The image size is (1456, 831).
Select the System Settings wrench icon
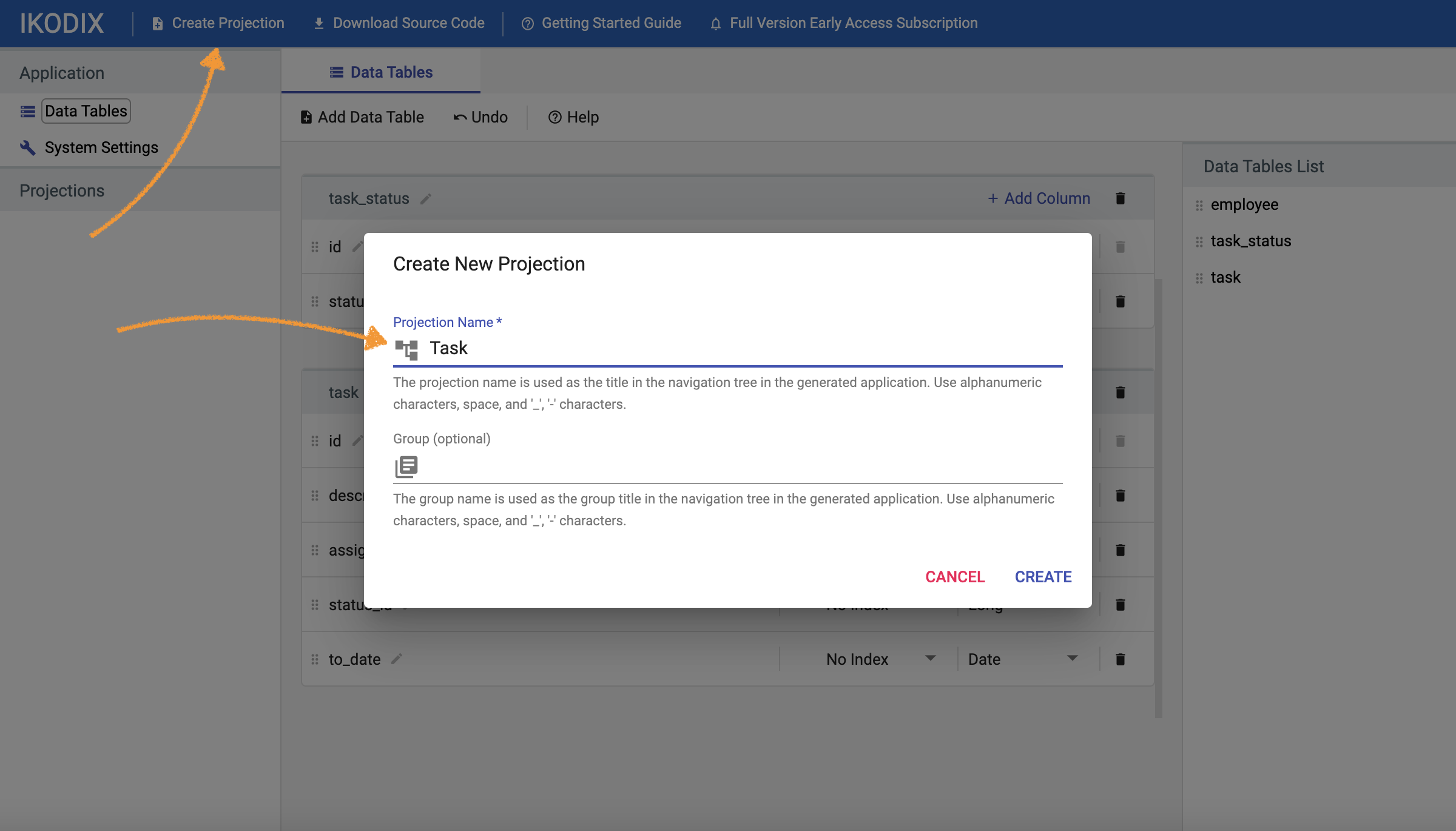pyautogui.click(x=27, y=147)
